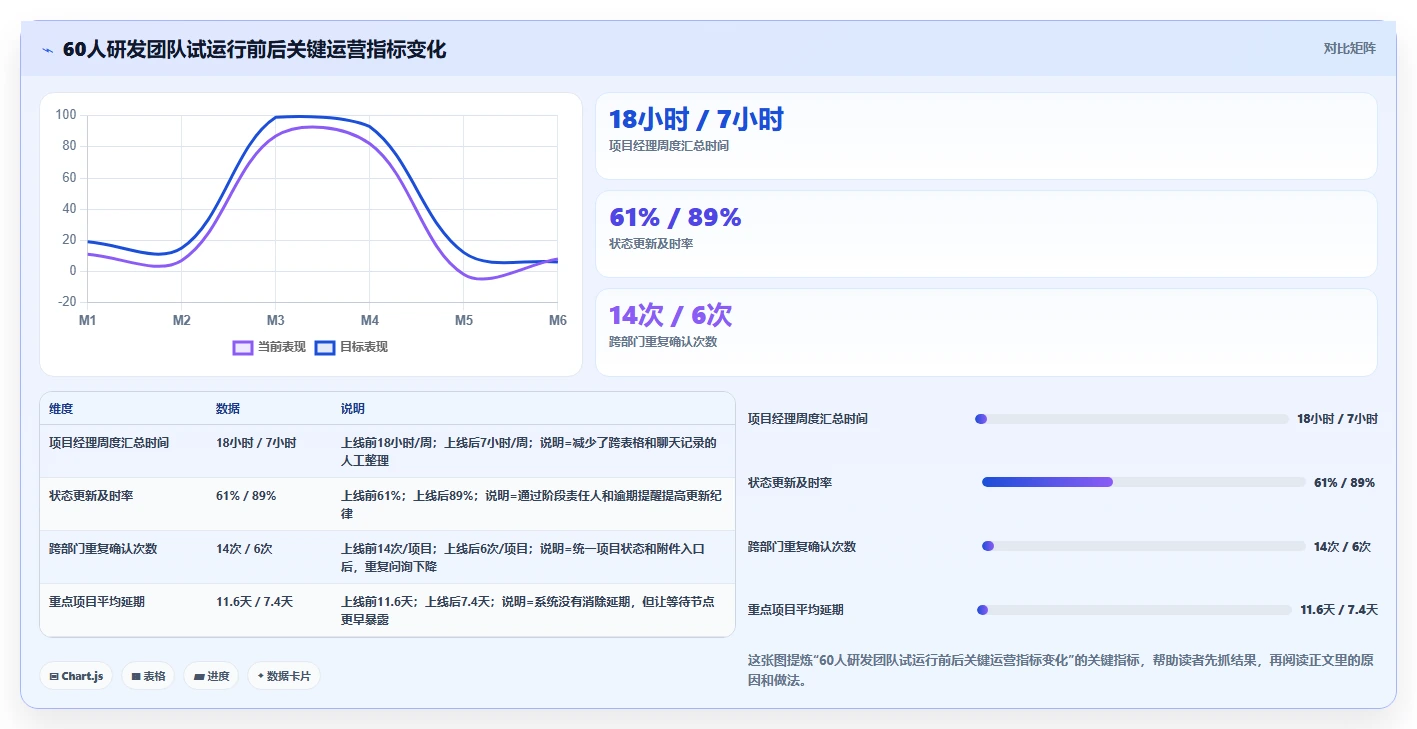The image size is (1417, 729).
Task: Click the 11.6天 / 7.4天 value beside the progress bar
Action: (x=1339, y=610)
